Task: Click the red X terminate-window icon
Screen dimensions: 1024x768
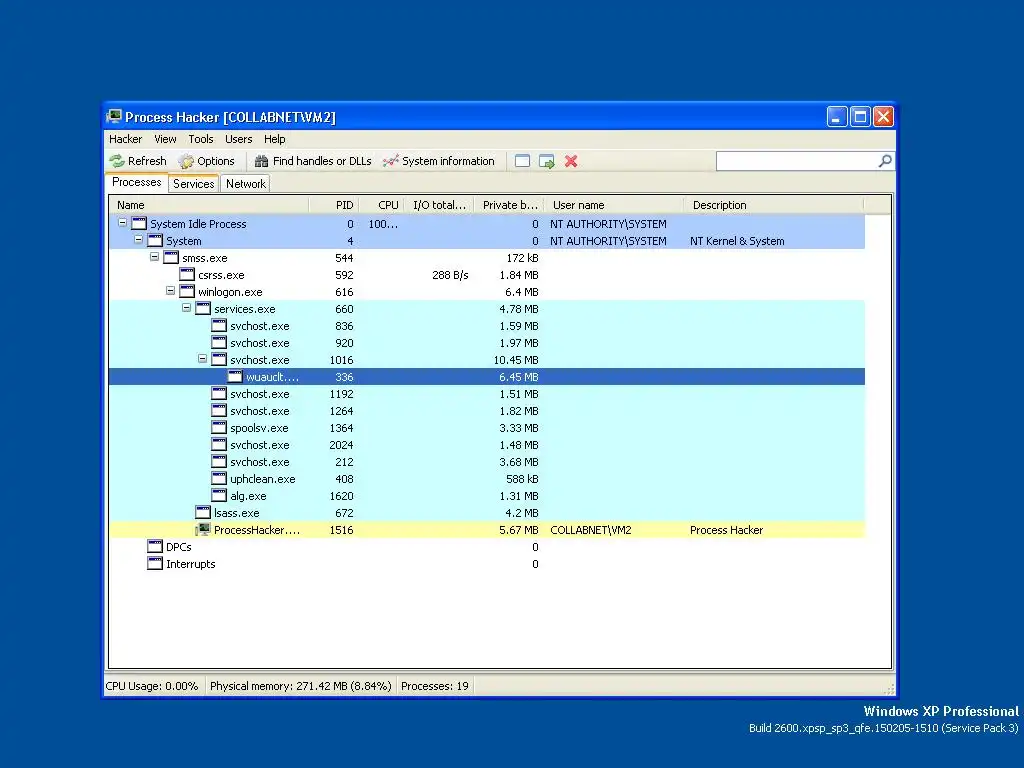Action: coord(571,161)
